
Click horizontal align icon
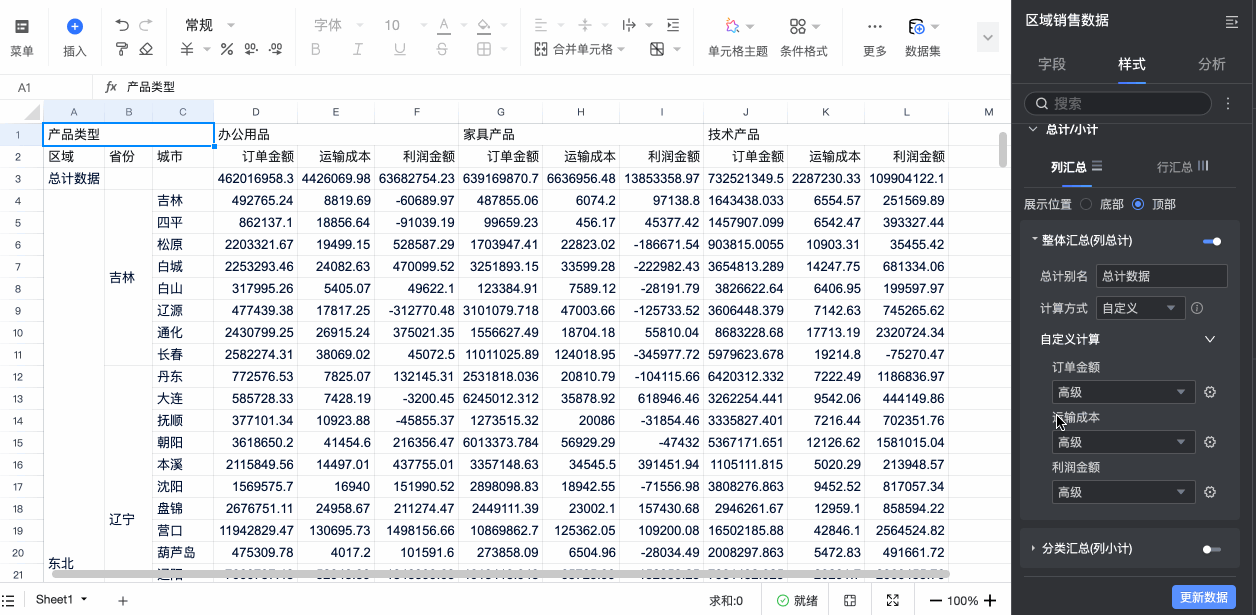[541, 25]
